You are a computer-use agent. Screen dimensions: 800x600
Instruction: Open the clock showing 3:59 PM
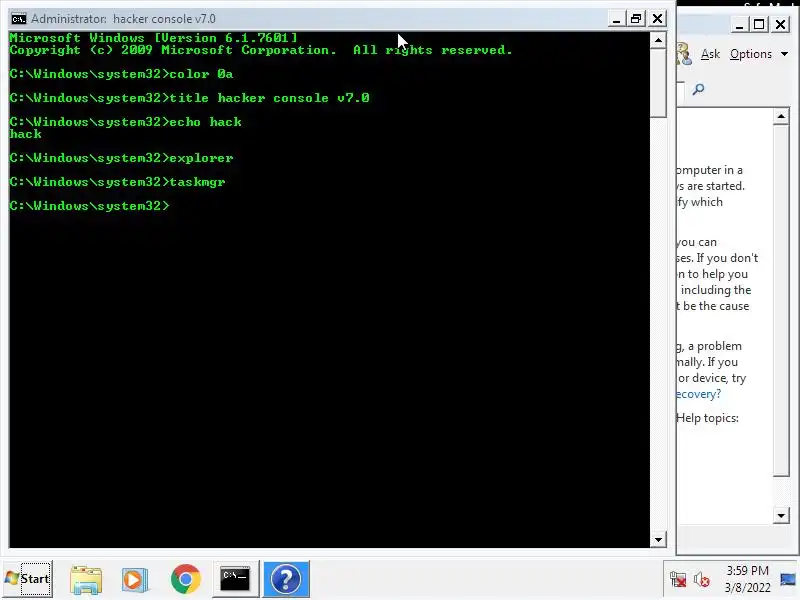tap(747, 579)
